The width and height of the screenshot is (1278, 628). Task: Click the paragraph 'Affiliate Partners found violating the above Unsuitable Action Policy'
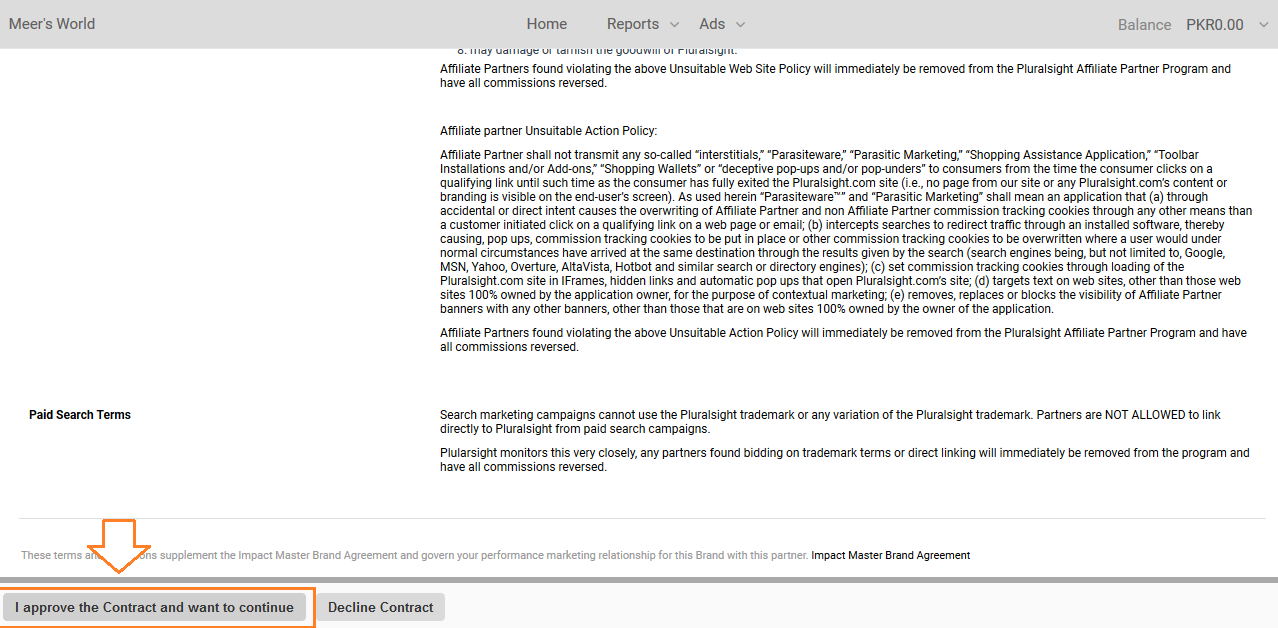pyautogui.click(x=843, y=340)
